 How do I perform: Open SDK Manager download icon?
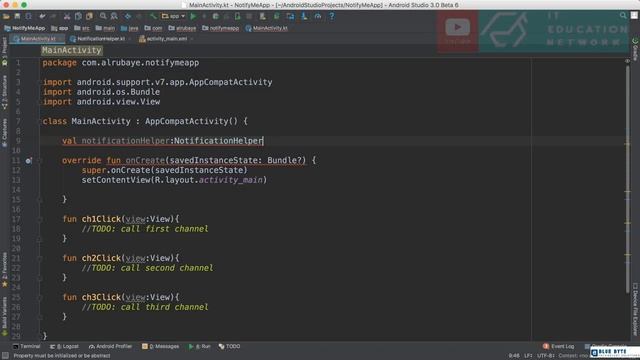tap(304, 16)
